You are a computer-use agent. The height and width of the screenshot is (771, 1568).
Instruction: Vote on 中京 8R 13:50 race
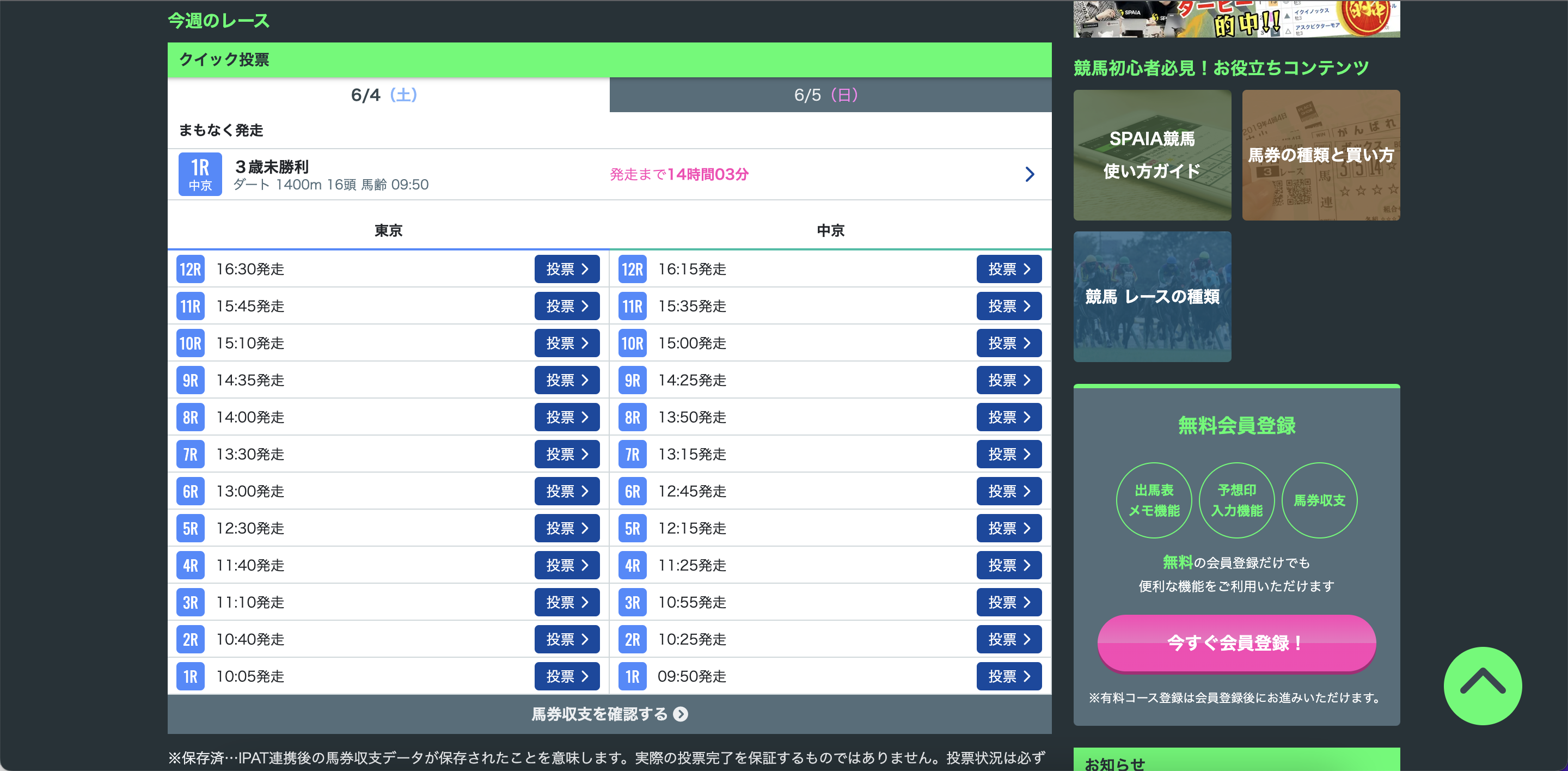[x=1009, y=418]
